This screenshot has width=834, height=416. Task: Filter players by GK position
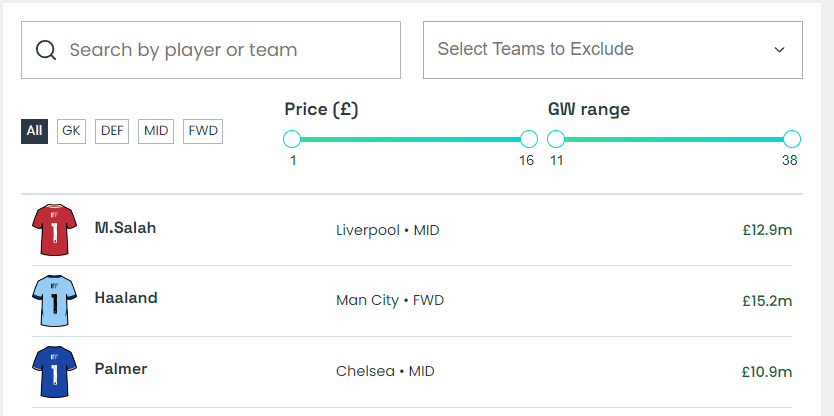71,131
